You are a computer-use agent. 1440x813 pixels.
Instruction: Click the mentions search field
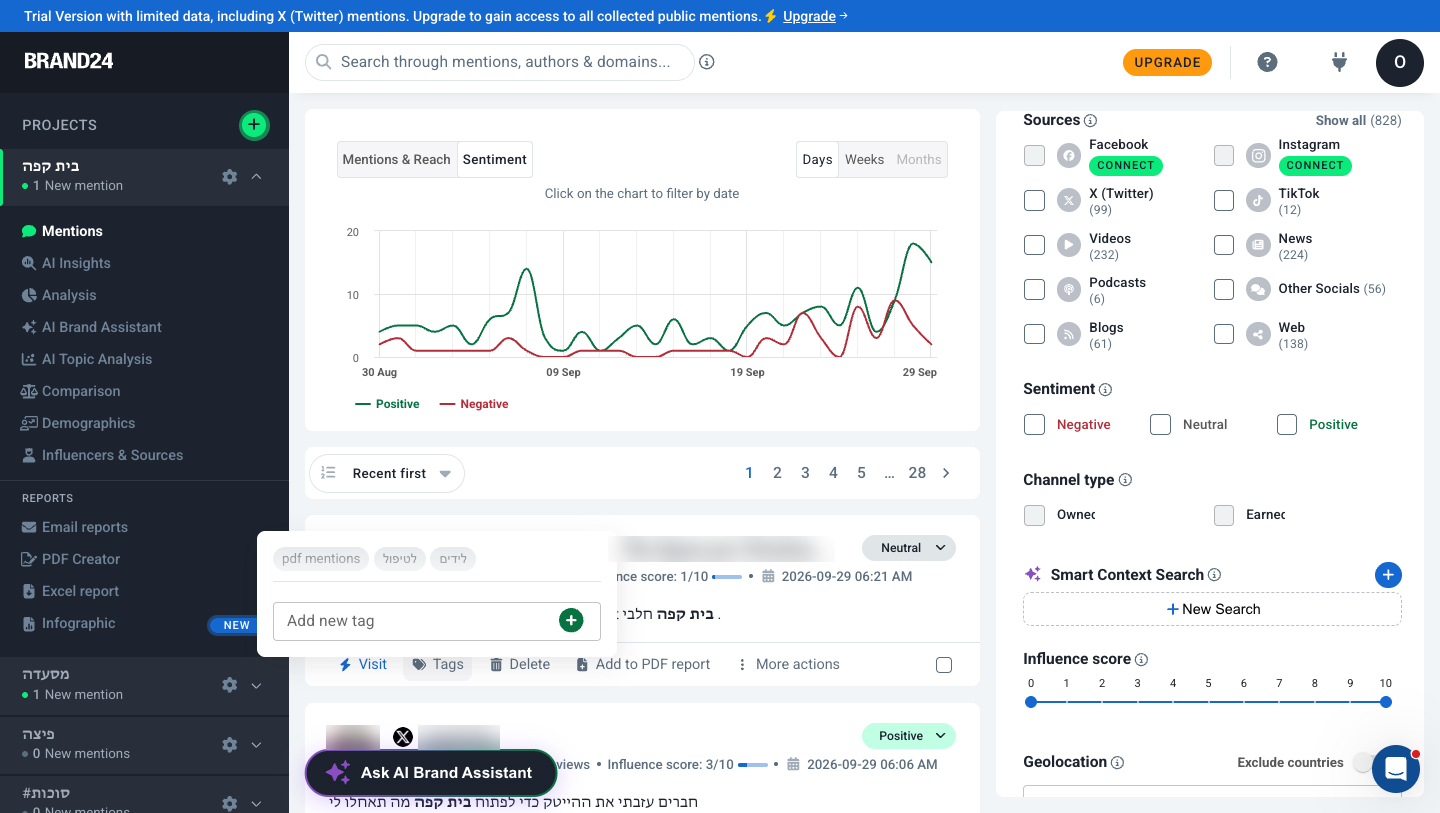[499, 62]
